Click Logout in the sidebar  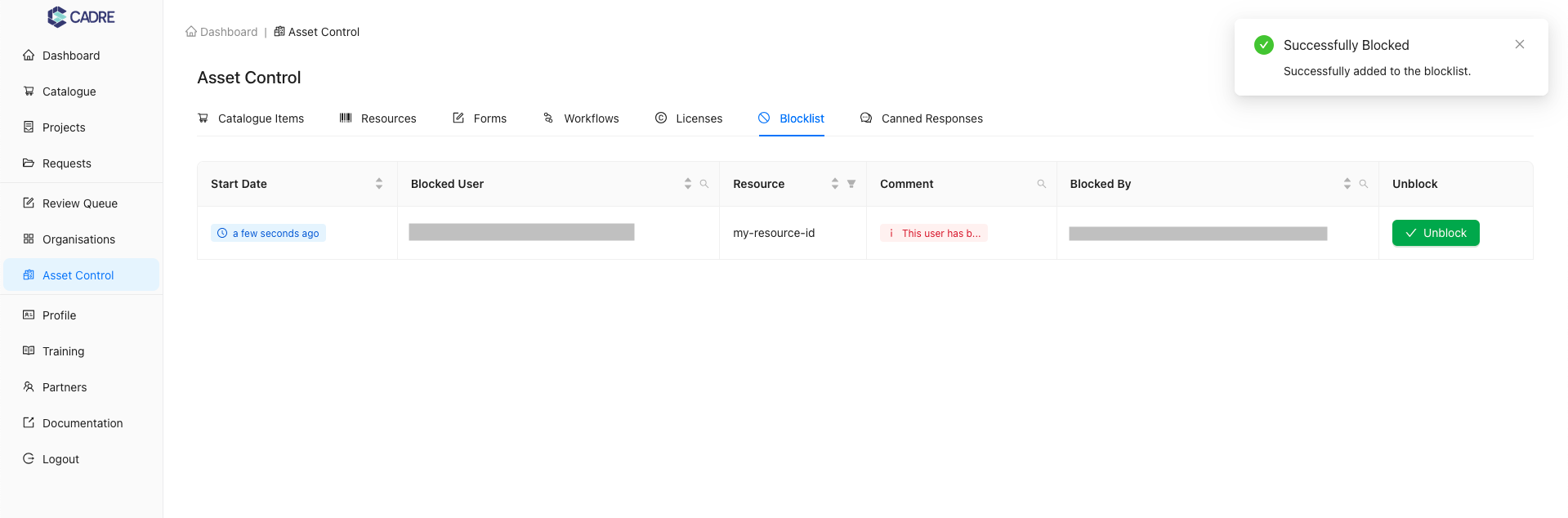(x=81, y=459)
